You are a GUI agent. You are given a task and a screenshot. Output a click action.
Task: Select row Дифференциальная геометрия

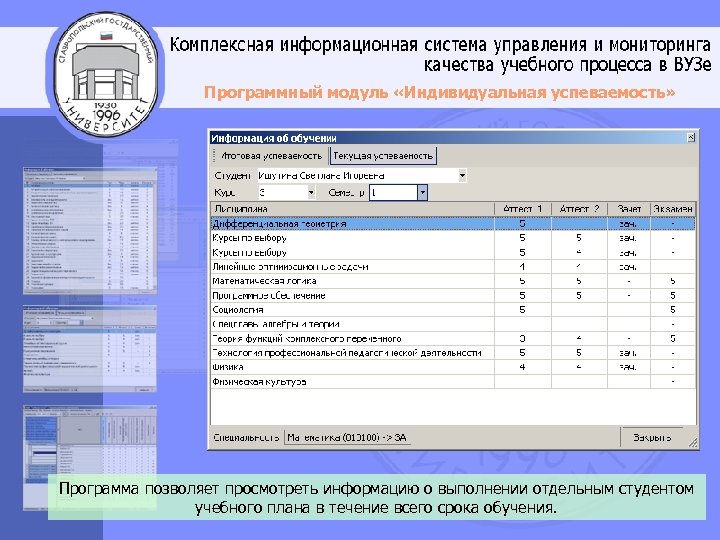tap(453, 224)
